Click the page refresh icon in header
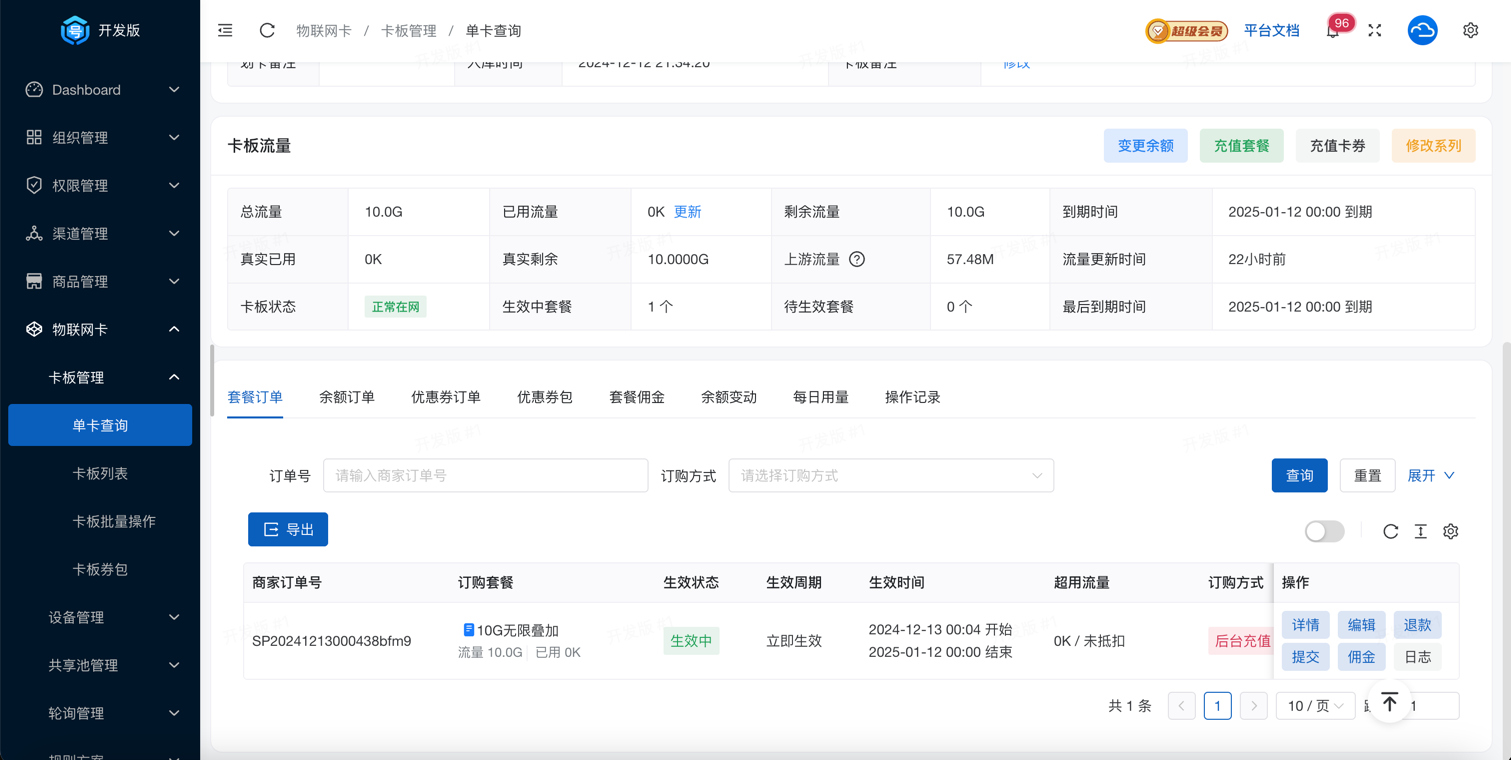 [267, 31]
